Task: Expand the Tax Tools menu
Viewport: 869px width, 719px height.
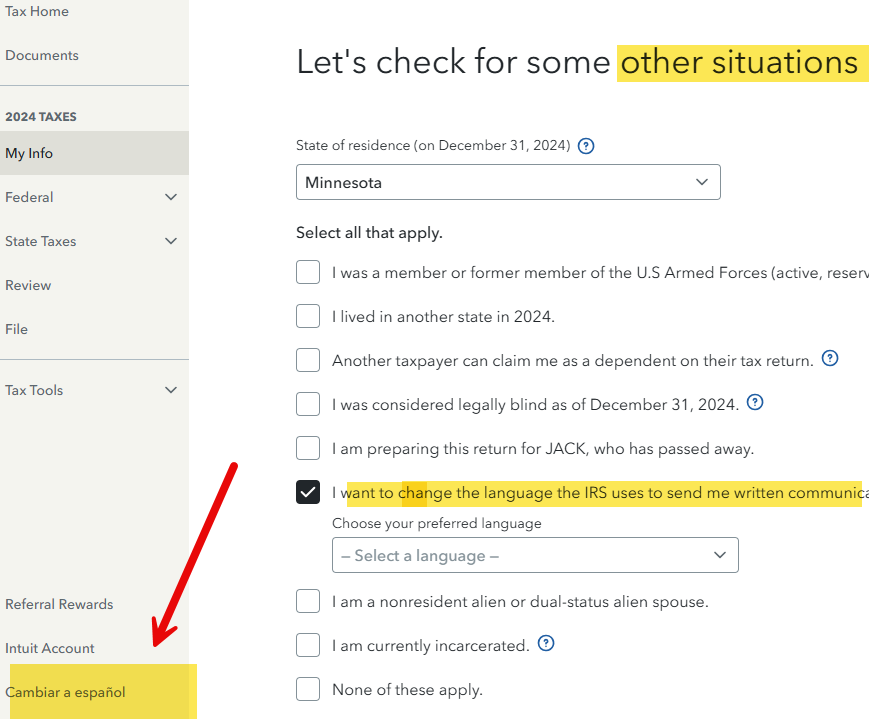Action: pyautogui.click(x=171, y=390)
